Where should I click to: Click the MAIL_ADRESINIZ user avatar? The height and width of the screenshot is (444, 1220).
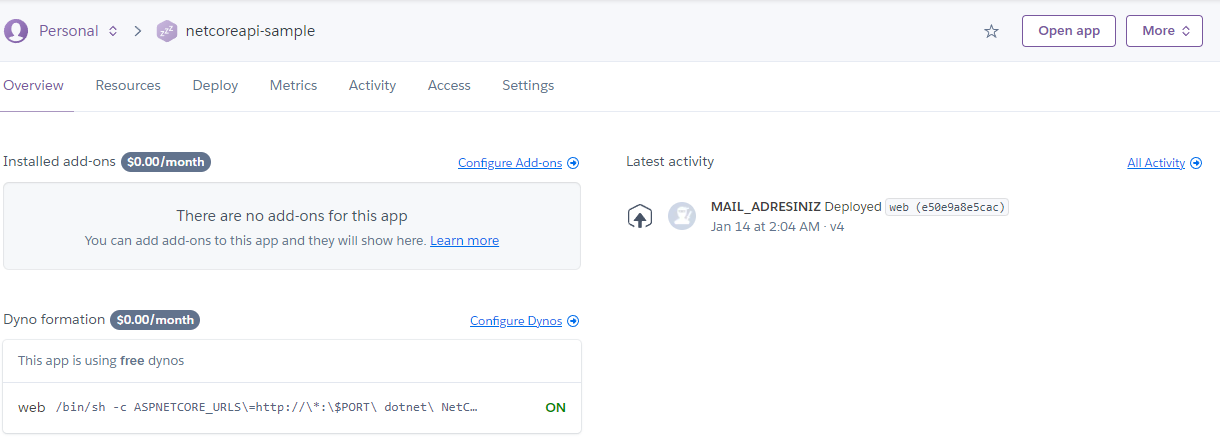pos(682,216)
